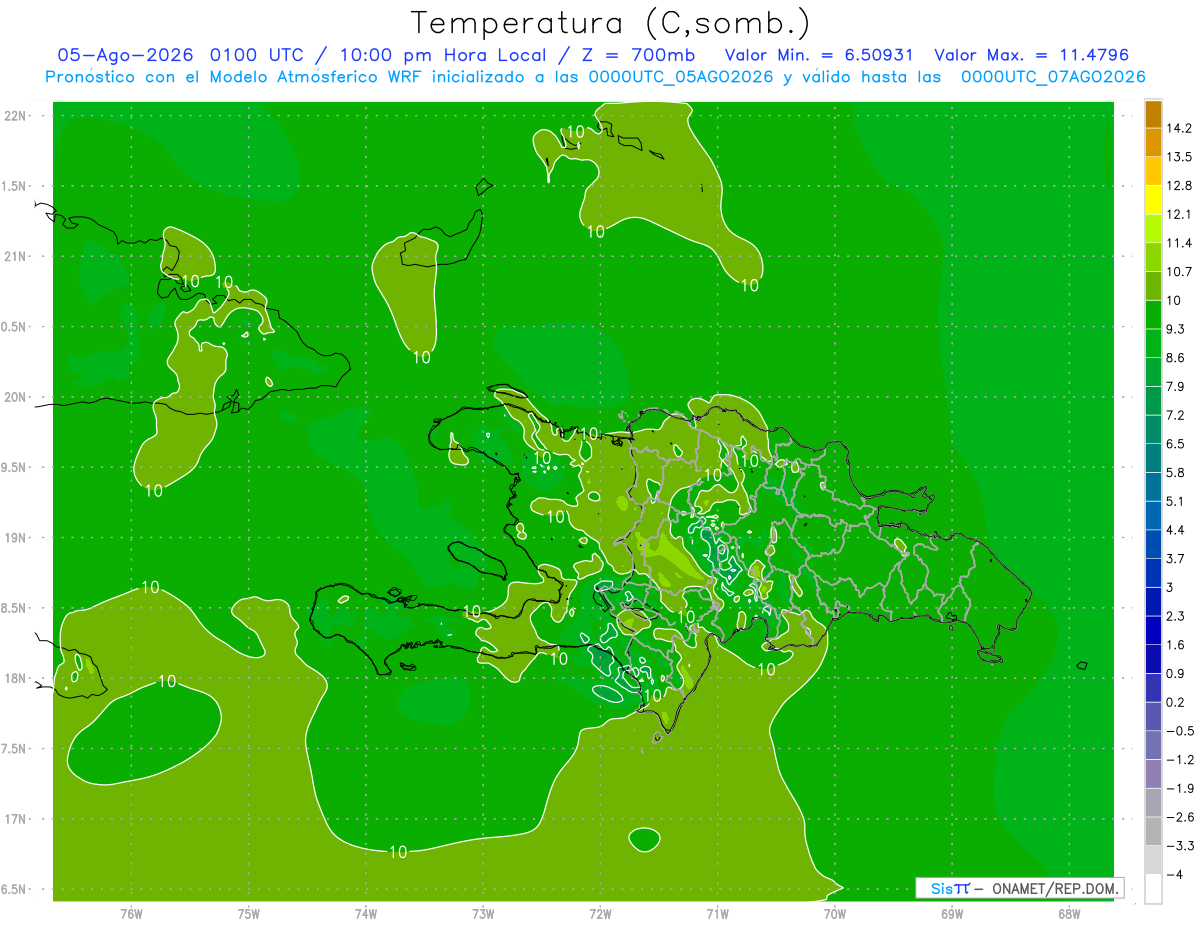Pick the dark blue swatch between 1.6 and 0.9

1153,659
